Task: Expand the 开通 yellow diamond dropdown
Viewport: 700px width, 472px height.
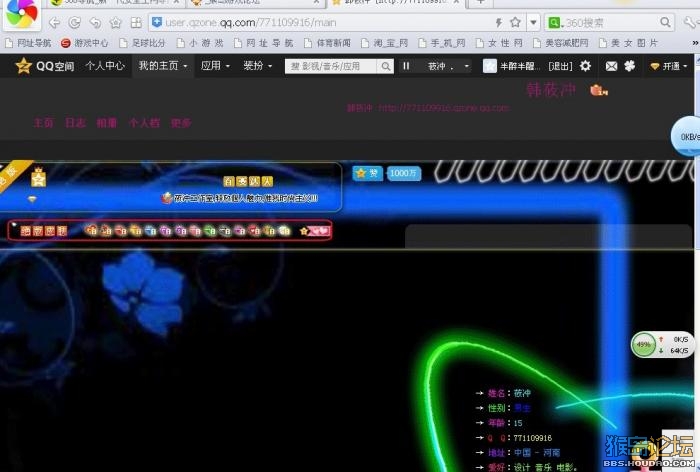Action: coord(669,66)
